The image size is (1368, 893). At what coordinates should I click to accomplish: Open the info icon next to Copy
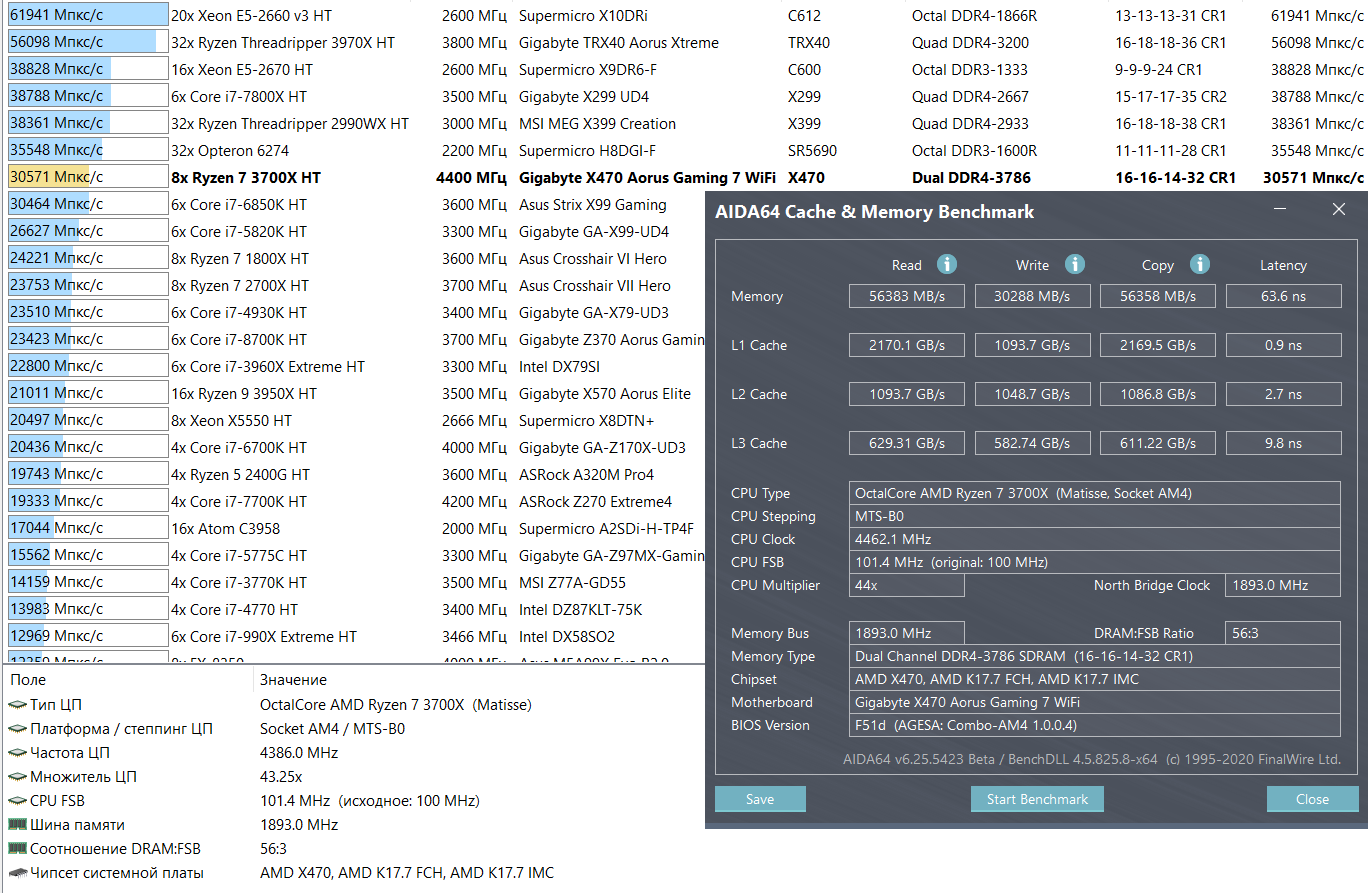(1199, 265)
